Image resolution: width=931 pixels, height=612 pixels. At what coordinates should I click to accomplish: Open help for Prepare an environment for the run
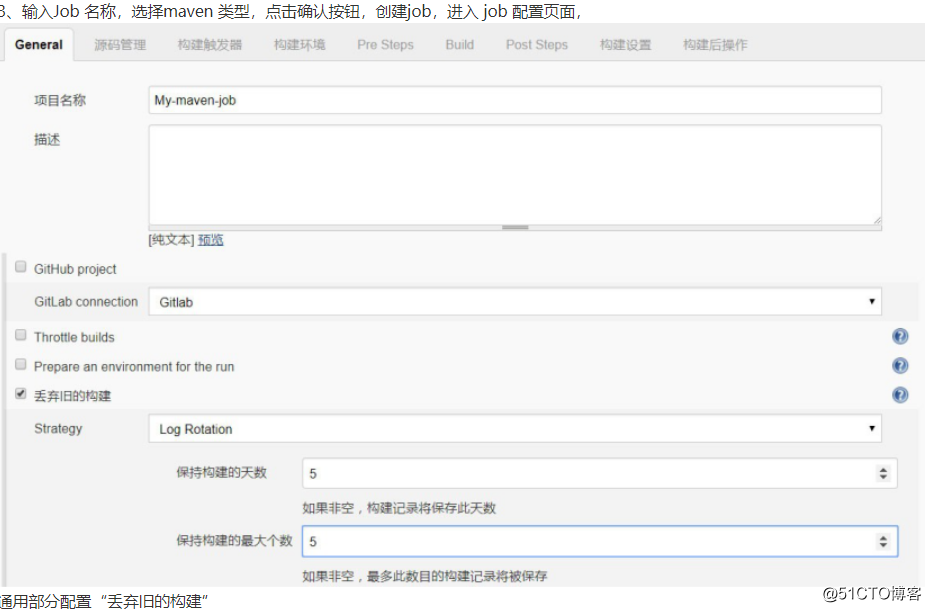pyautogui.click(x=900, y=366)
